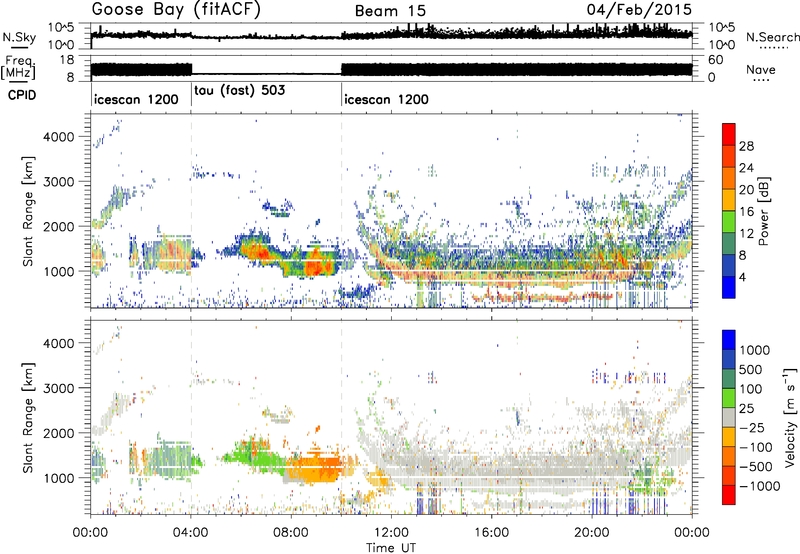Image resolution: width=800 pixels, height=554 pixels.
Task: Click the 'Slant Range [km]' label of the power panel
Action: click(28, 211)
